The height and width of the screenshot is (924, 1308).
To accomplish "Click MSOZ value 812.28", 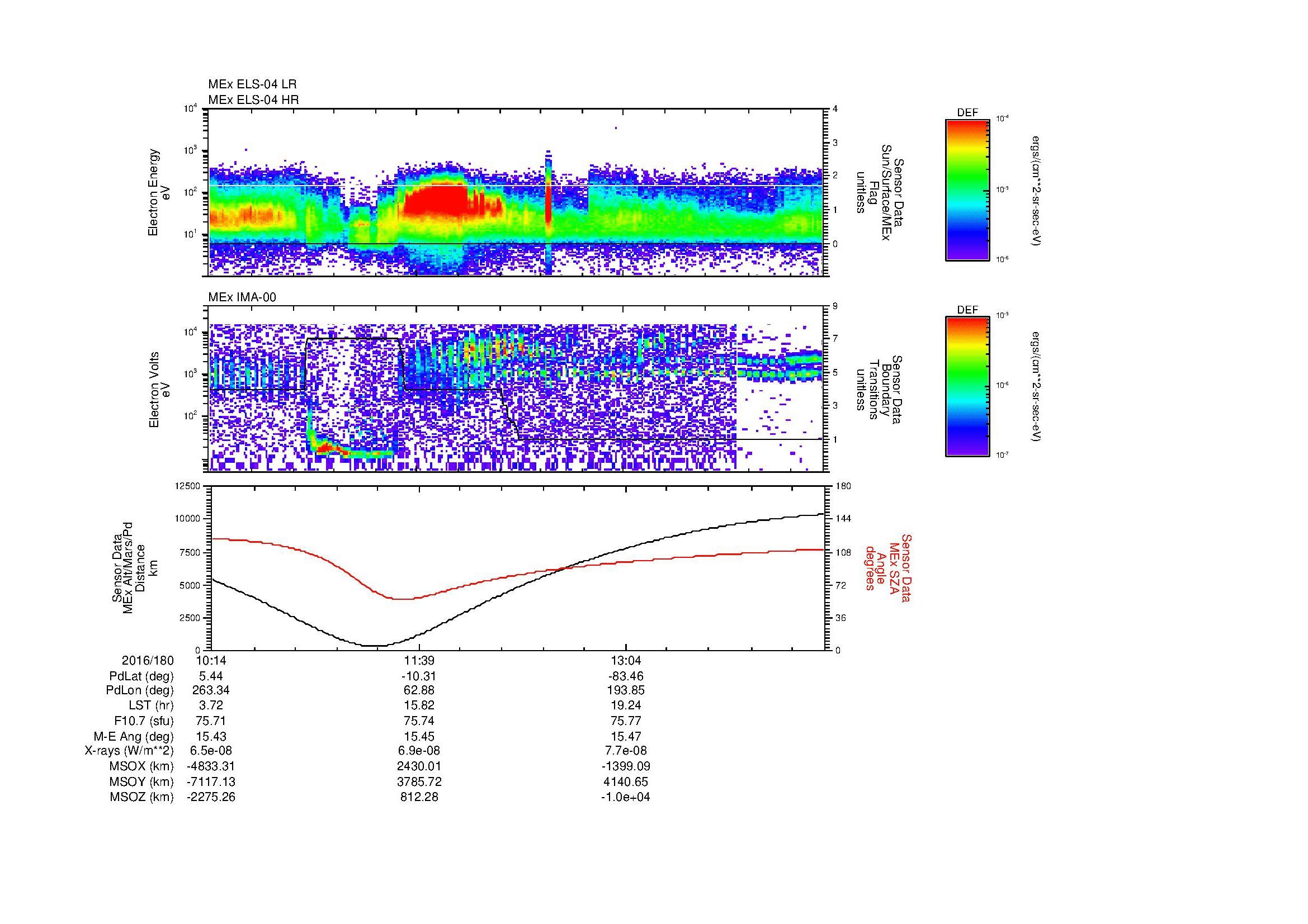I will [x=419, y=797].
